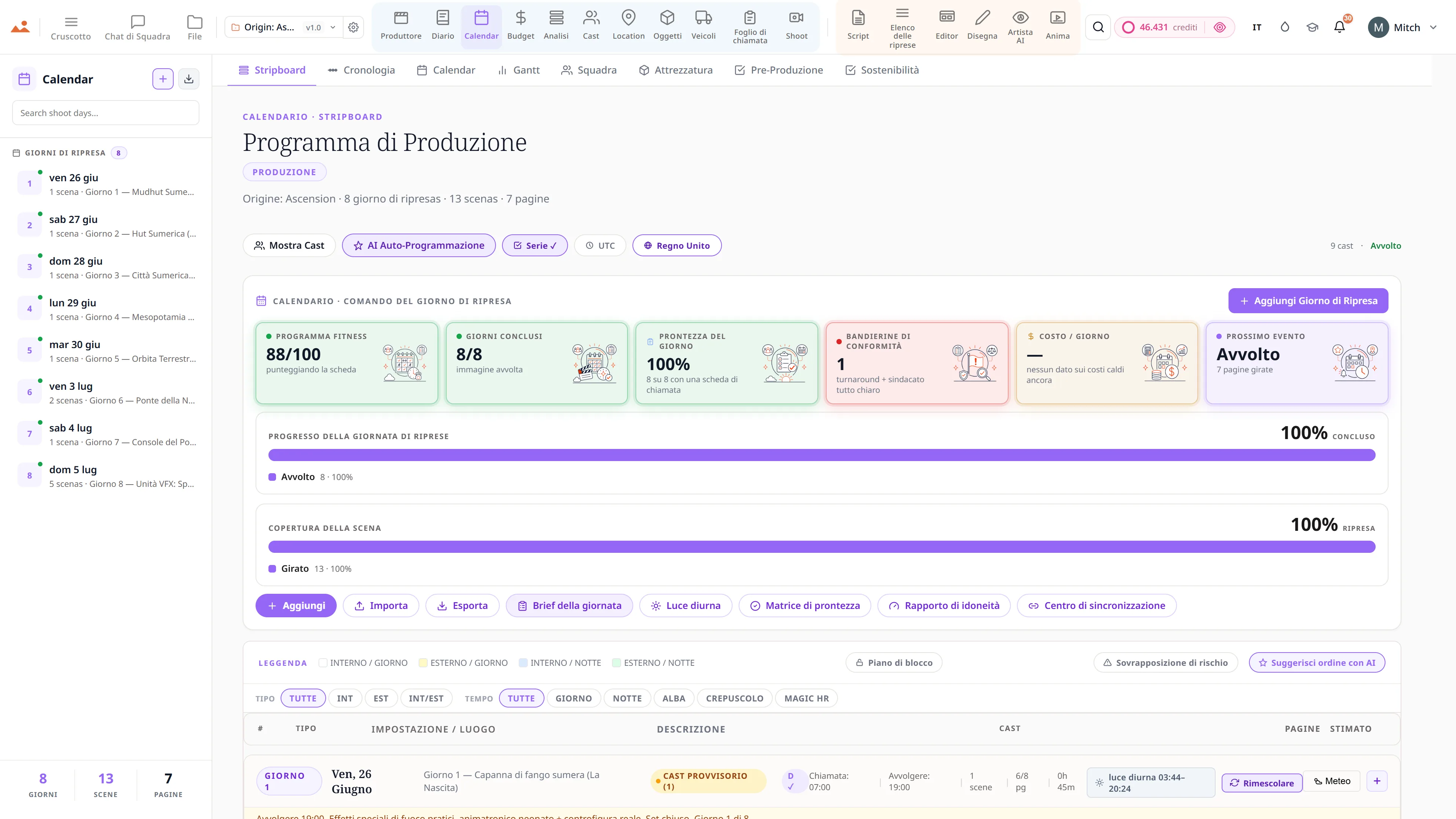Expand the Mitch user menu

pos(1402,27)
